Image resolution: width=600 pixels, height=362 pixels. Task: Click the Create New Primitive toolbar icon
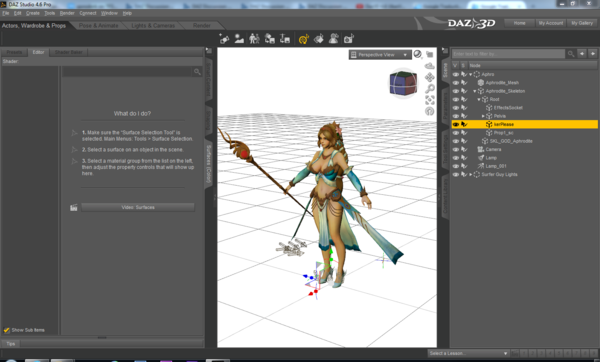point(224,39)
